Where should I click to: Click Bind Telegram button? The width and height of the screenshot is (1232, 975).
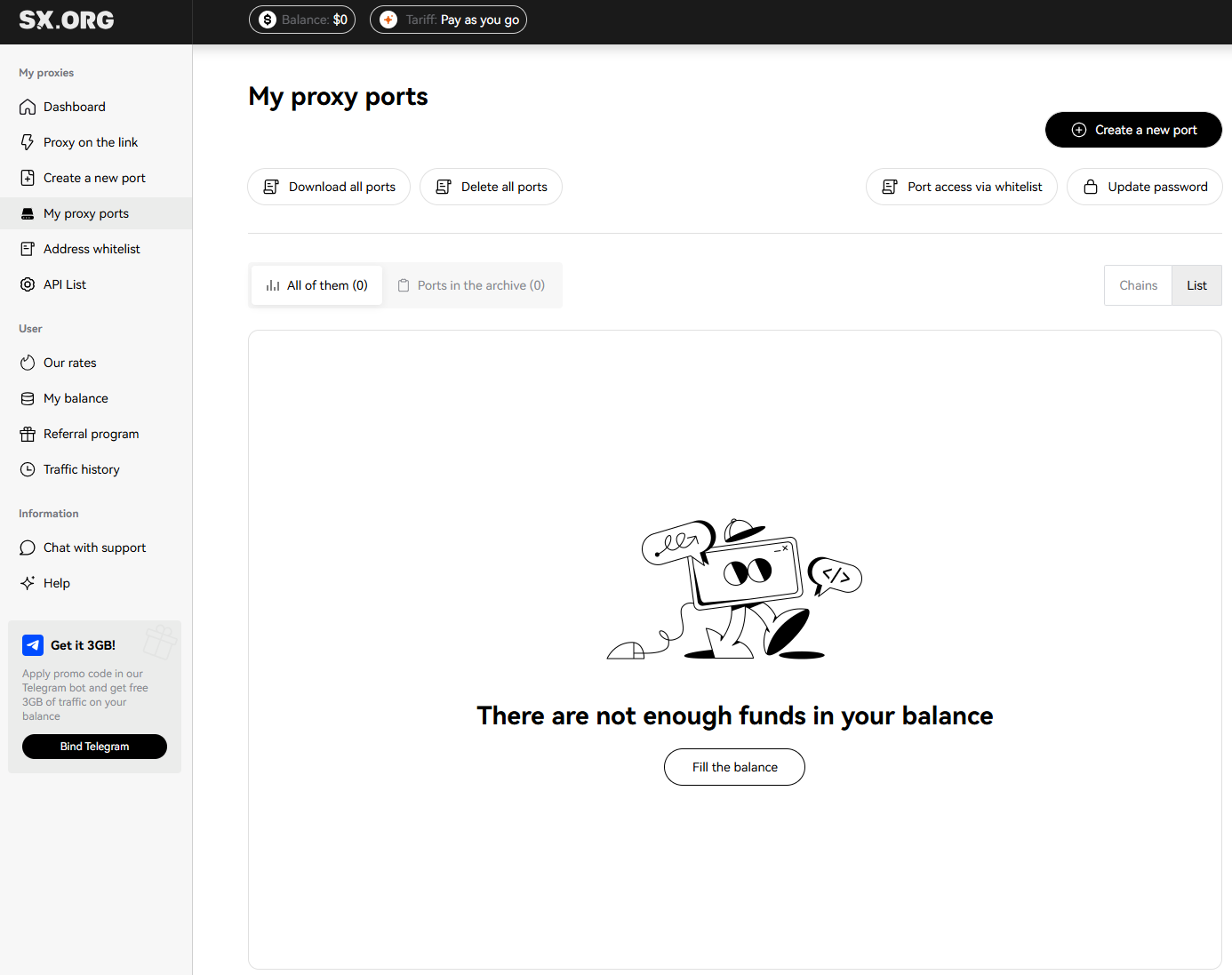[94, 747]
